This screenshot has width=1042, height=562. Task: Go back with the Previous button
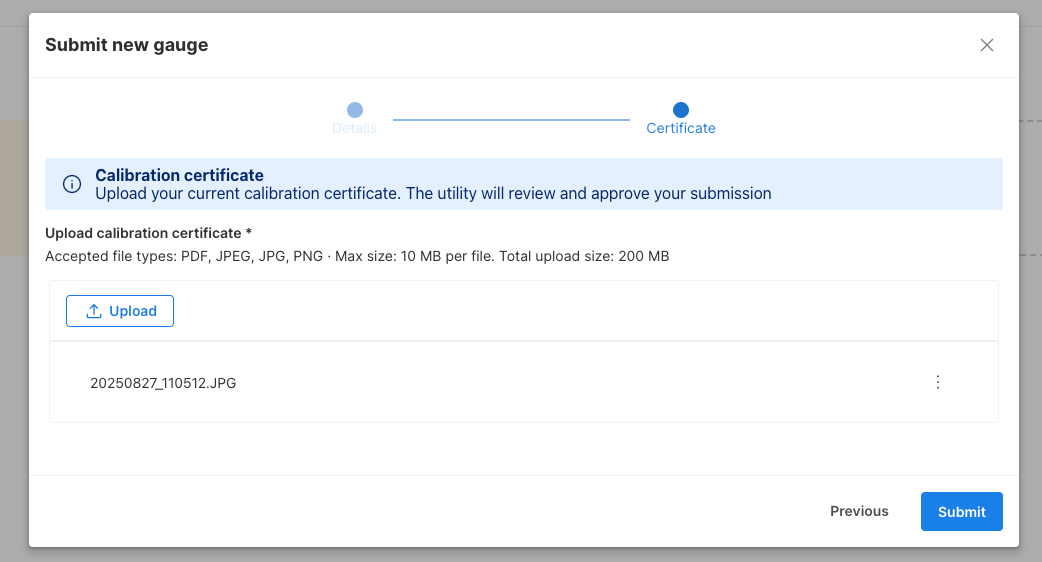[x=859, y=511]
